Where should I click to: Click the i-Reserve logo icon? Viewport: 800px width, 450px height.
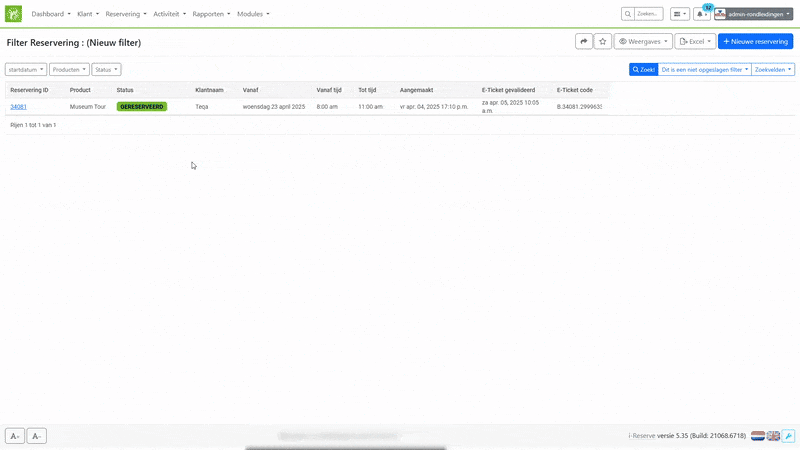[14, 14]
